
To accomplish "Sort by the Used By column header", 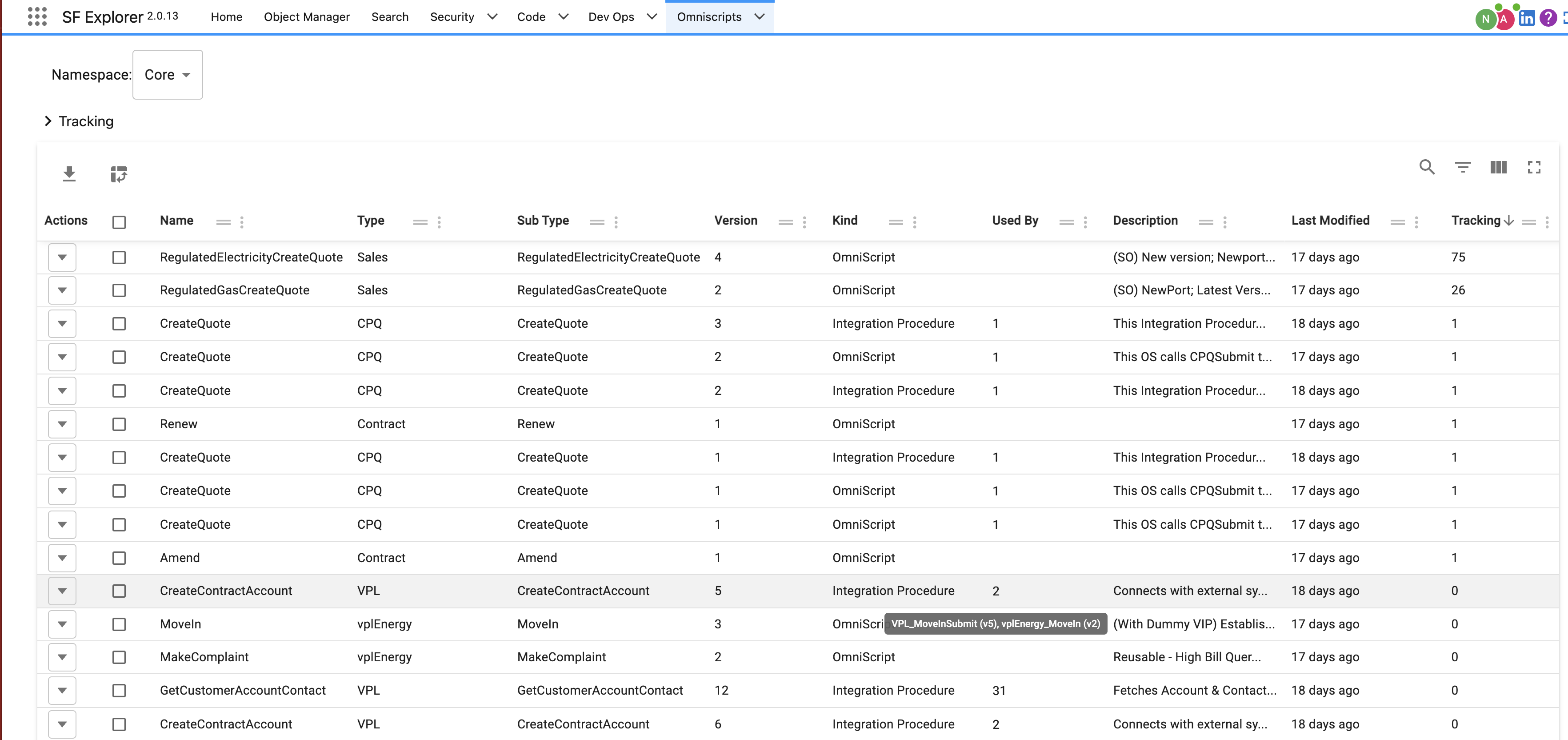I will tap(1015, 221).
